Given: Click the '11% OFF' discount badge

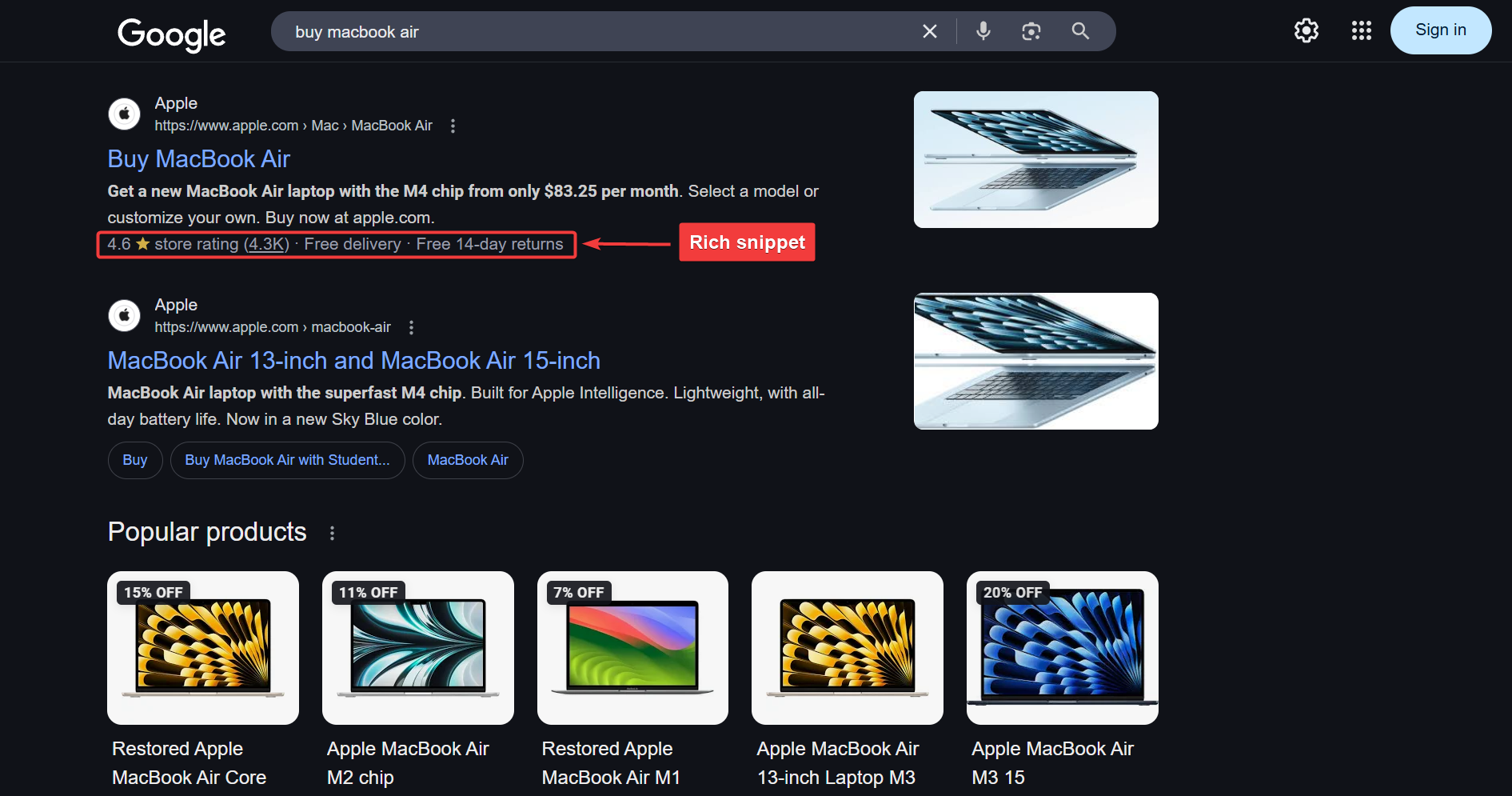Looking at the screenshot, I should point(369,593).
